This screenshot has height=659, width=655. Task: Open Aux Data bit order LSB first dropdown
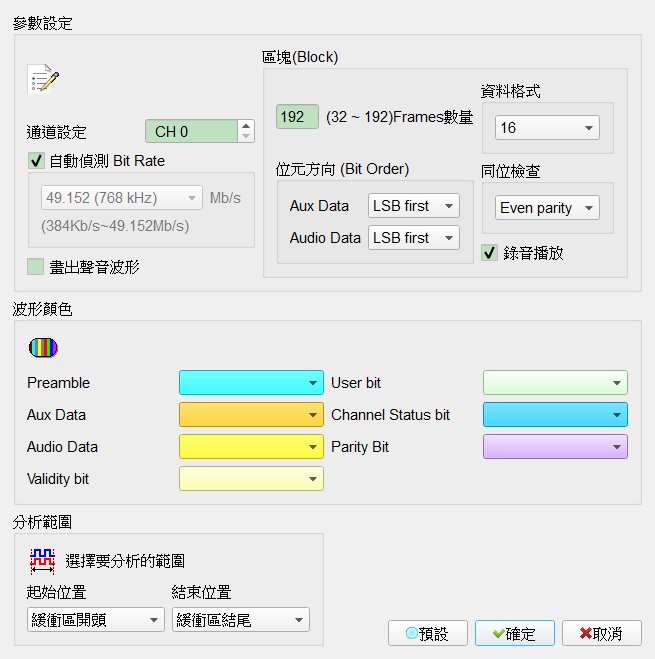click(x=414, y=206)
